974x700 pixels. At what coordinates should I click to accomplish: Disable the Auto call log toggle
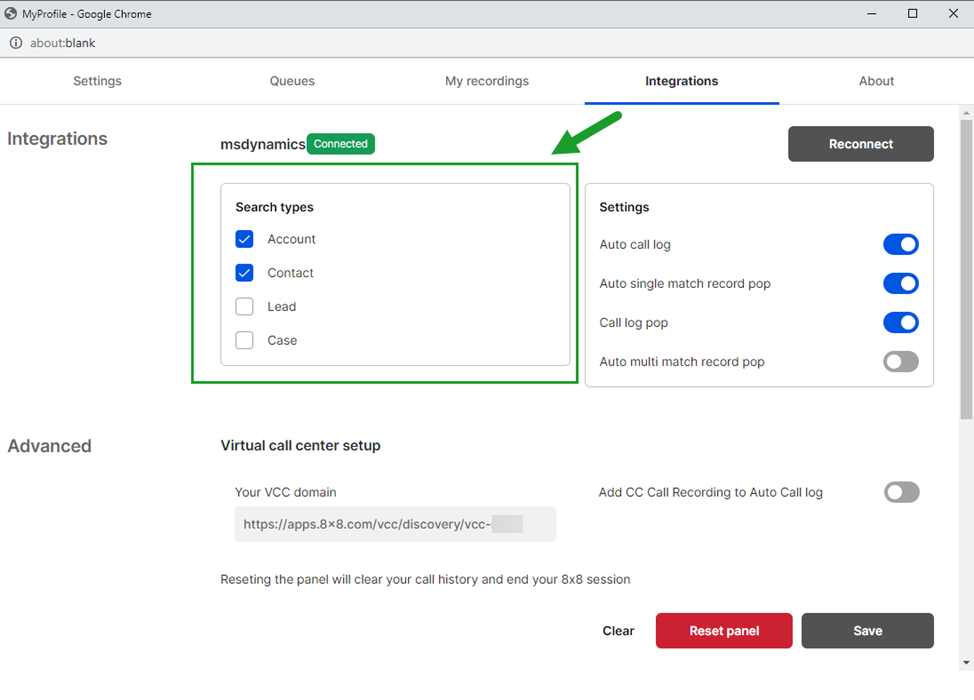click(900, 244)
